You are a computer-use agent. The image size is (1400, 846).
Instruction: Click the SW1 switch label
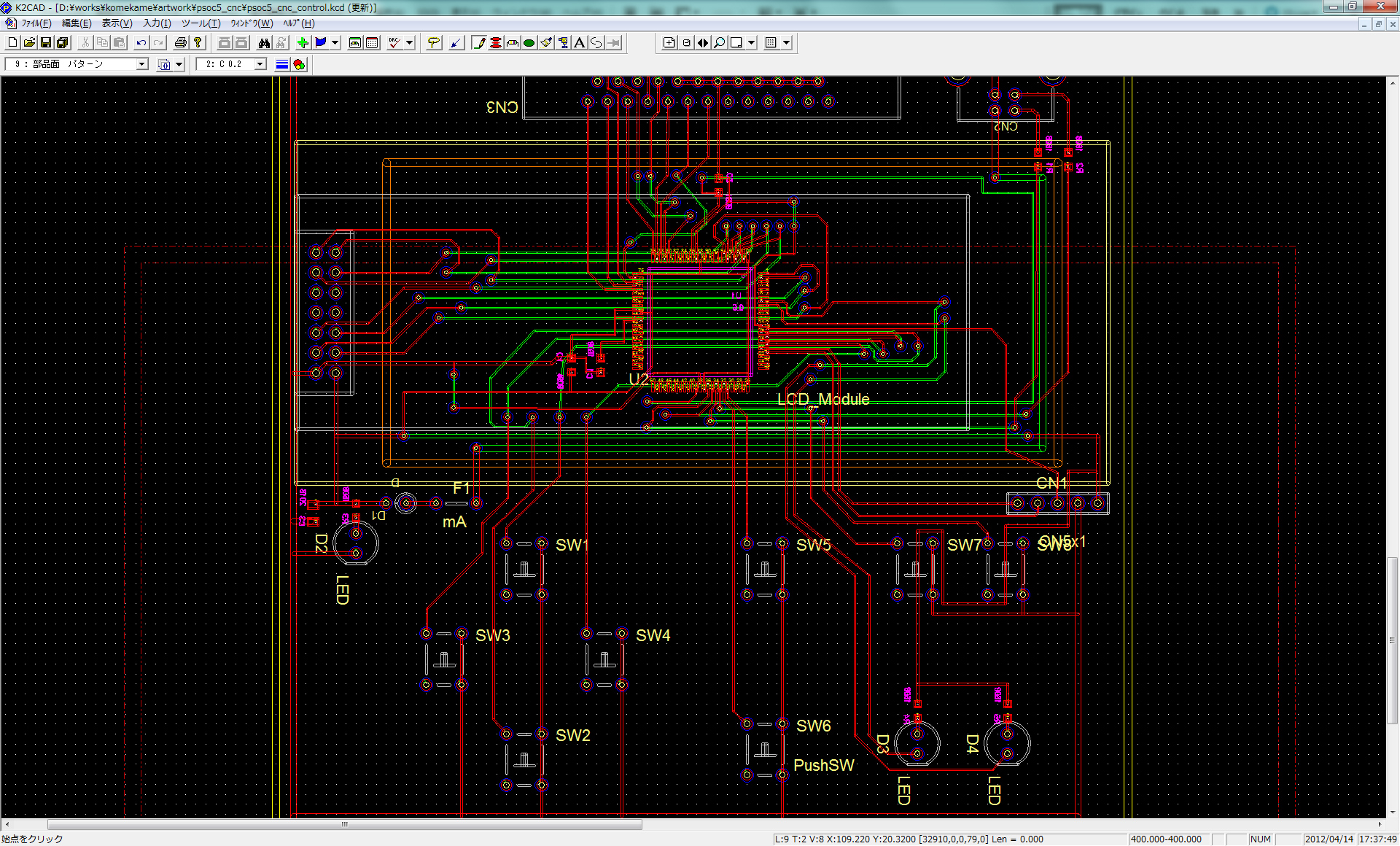pos(572,545)
